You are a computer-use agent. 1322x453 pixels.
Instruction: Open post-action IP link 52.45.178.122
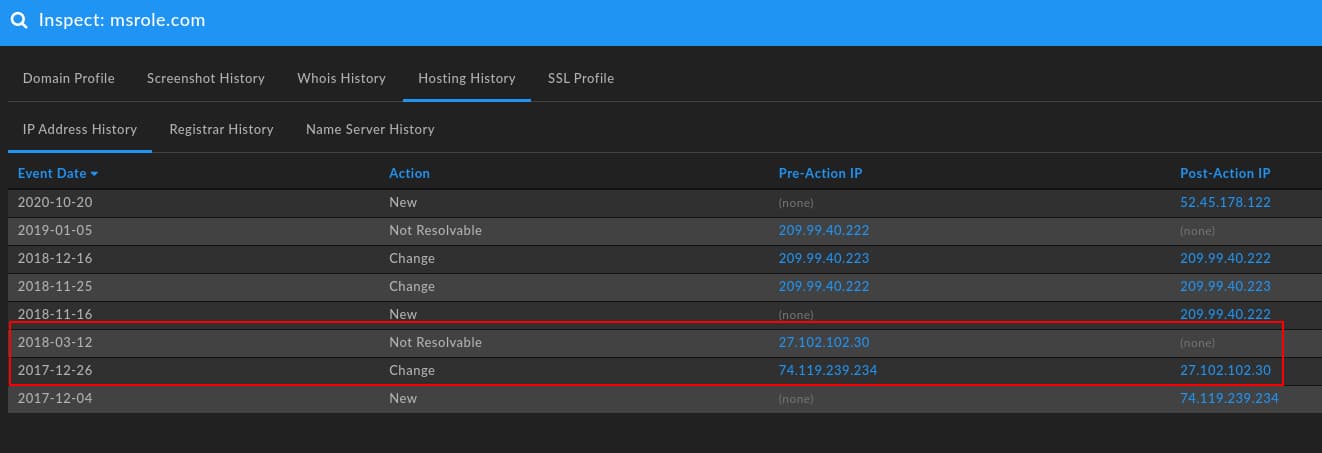[x=1225, y=202]
